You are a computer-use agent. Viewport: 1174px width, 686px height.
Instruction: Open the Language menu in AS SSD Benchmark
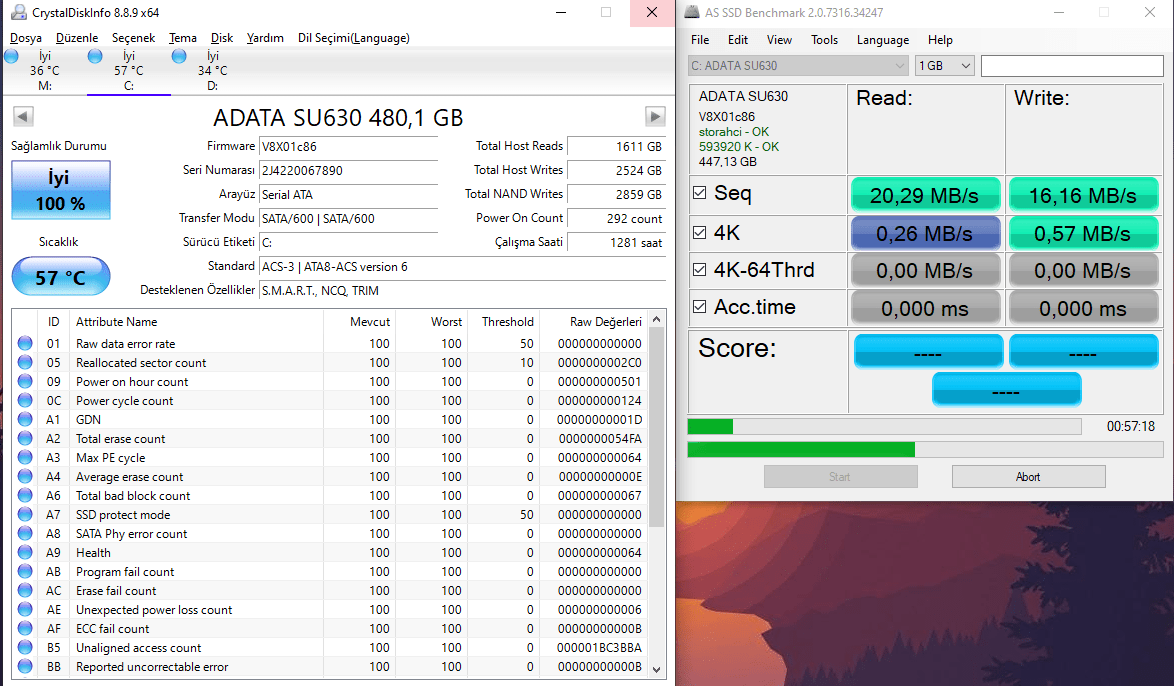(883, 40)
